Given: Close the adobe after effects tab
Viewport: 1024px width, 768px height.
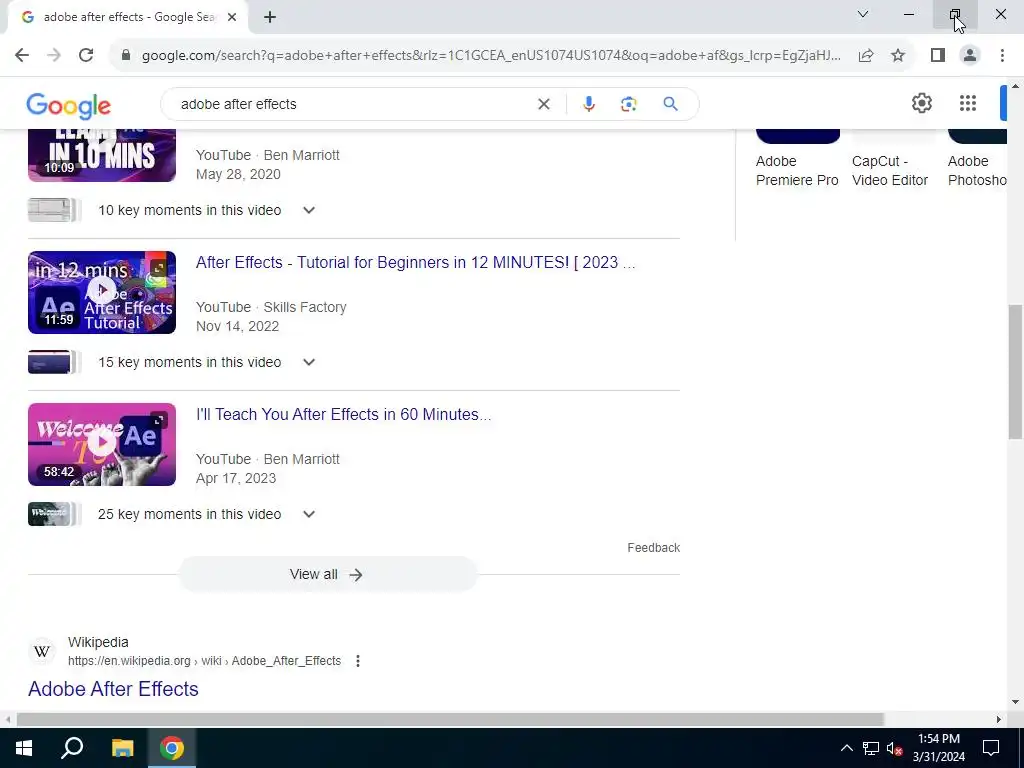Looking at the screenshot, I should pos(232,18).
